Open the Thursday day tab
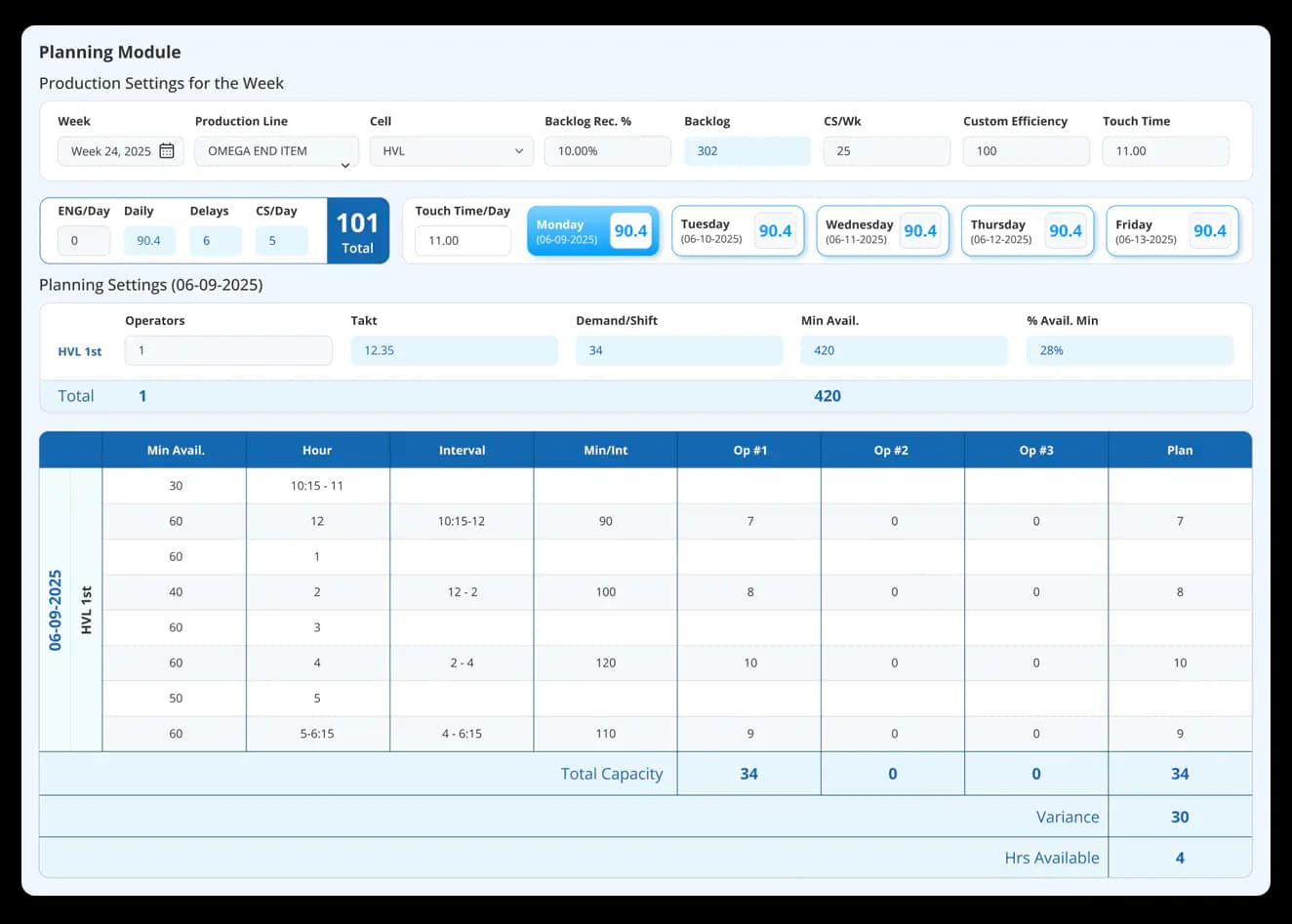 point(1028,231)
